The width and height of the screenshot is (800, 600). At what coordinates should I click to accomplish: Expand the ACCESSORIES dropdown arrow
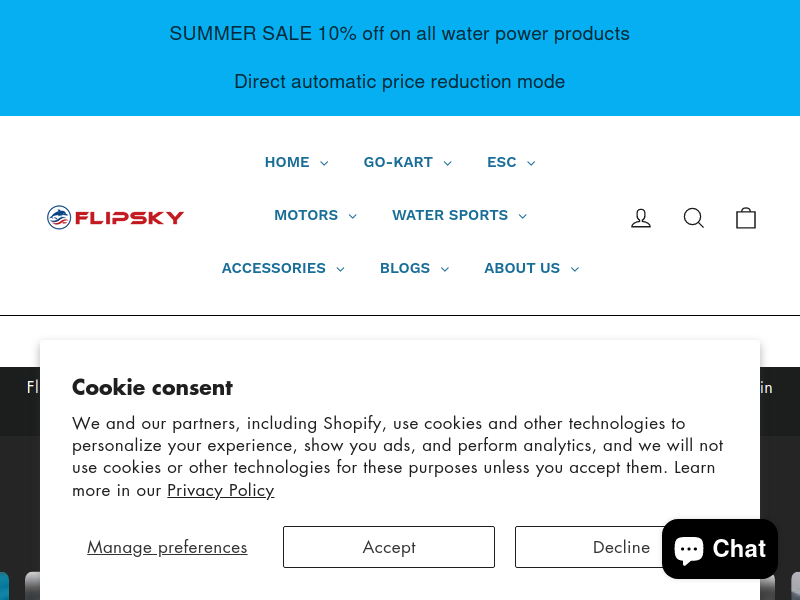pos(340,269)
